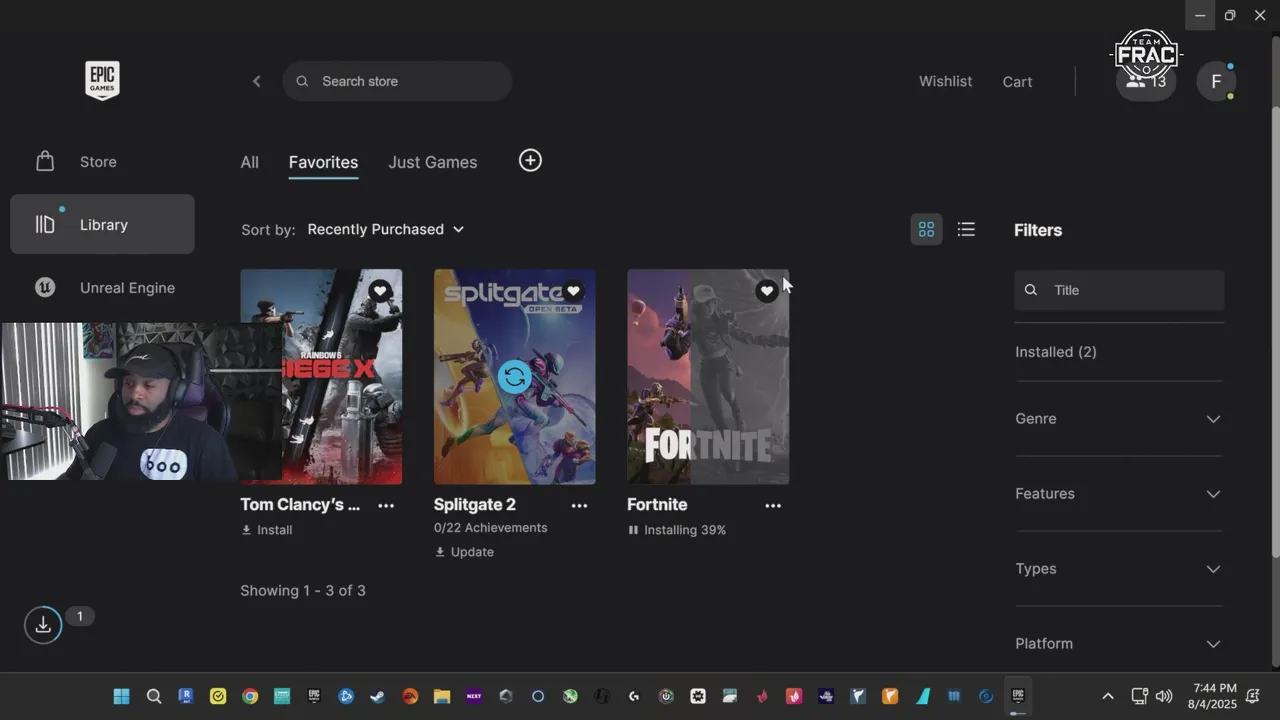
Task: Click into the Search store field
Action: [x=397, y=81]
